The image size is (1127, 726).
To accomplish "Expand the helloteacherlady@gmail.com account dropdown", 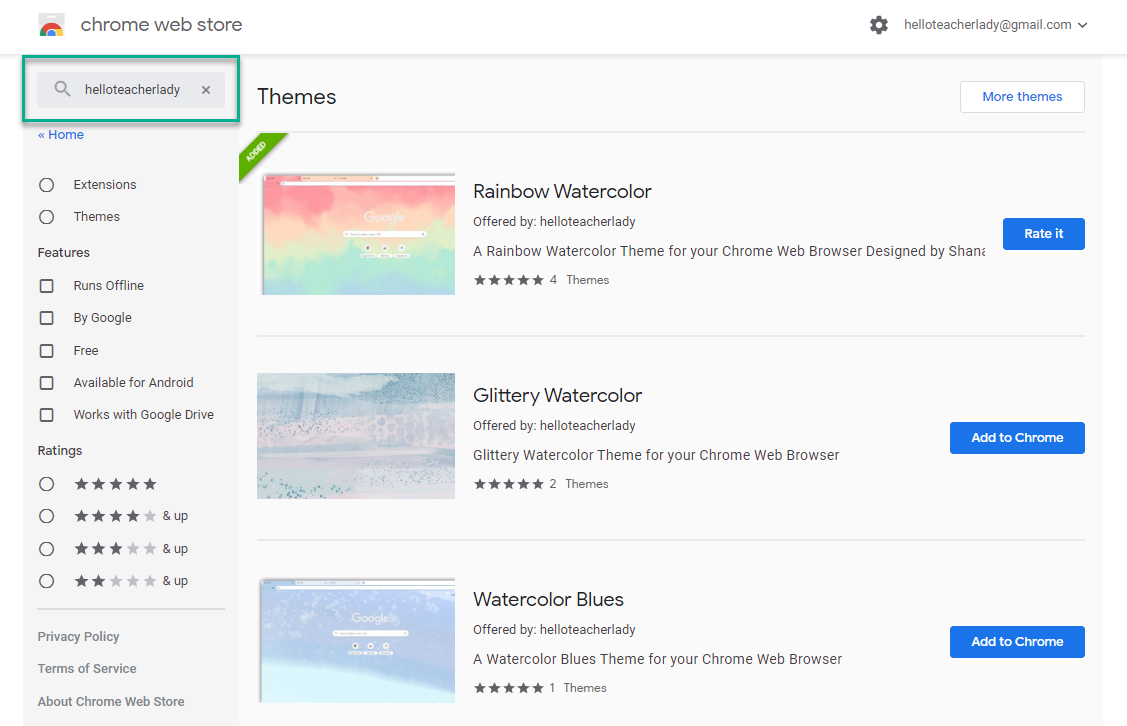I will (995, 24).
